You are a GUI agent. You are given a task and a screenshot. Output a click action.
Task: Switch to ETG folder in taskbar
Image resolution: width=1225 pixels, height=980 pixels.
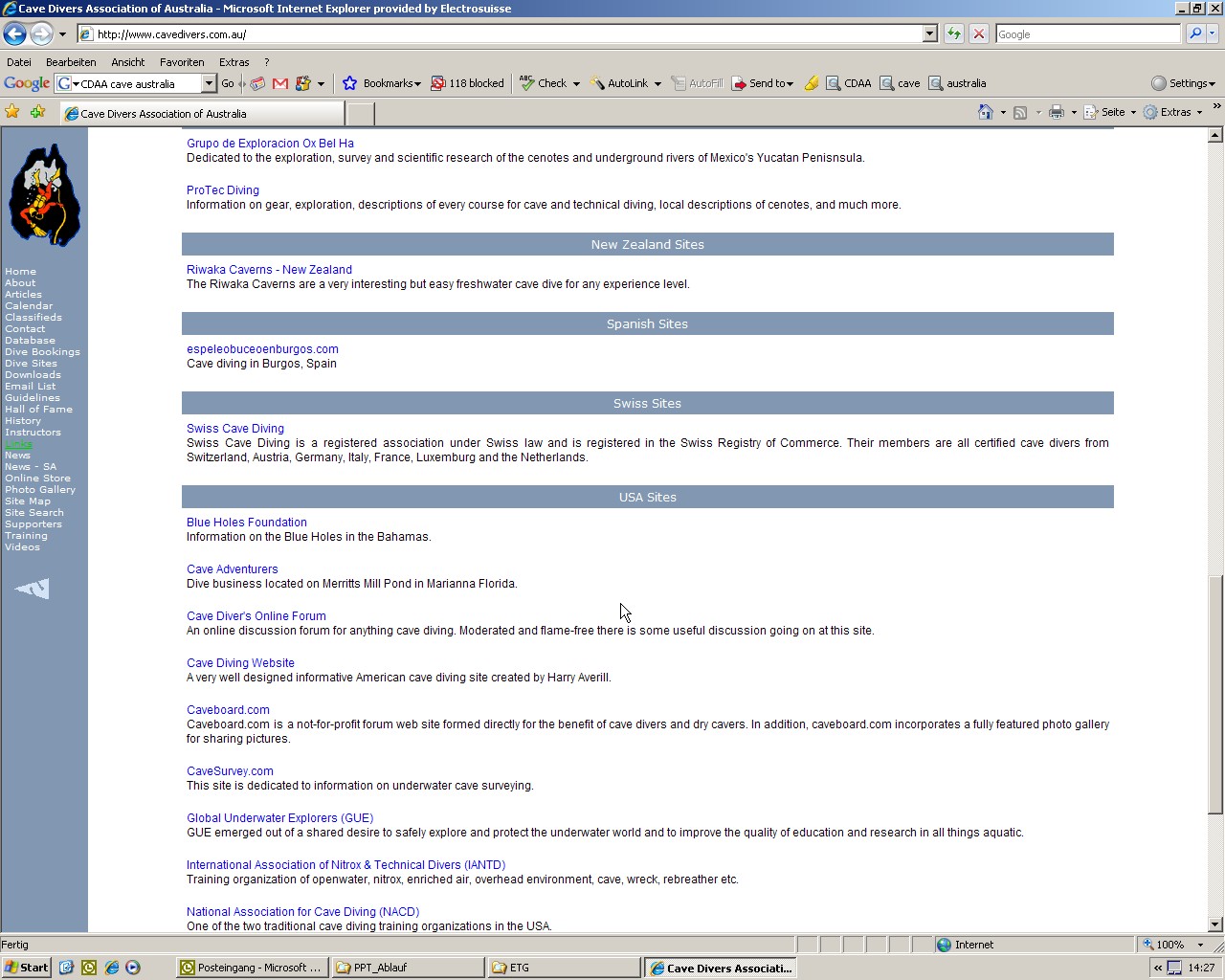564,968
